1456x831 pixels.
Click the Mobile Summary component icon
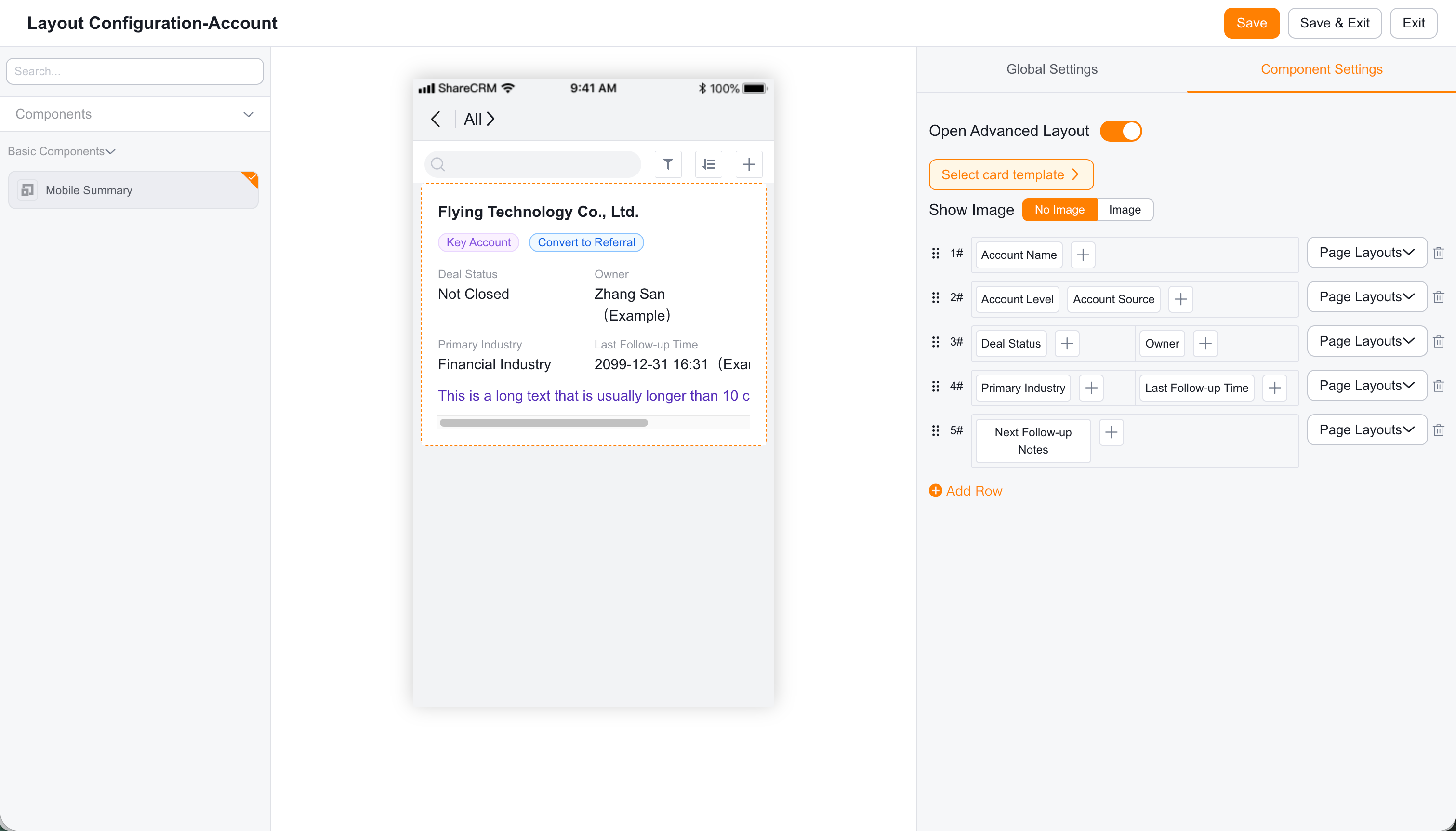(x=27, y=190)
